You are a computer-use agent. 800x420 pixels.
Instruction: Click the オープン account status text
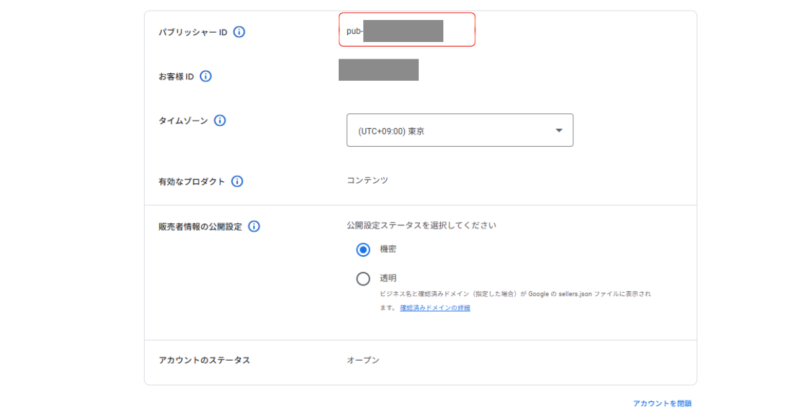pos(363,360)
